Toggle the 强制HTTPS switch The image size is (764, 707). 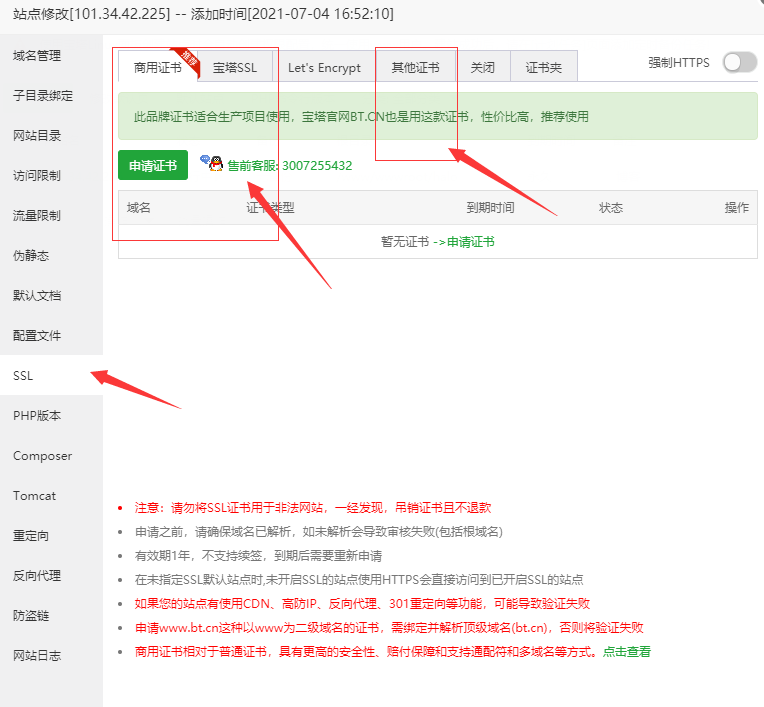click(x=740, y=62)
